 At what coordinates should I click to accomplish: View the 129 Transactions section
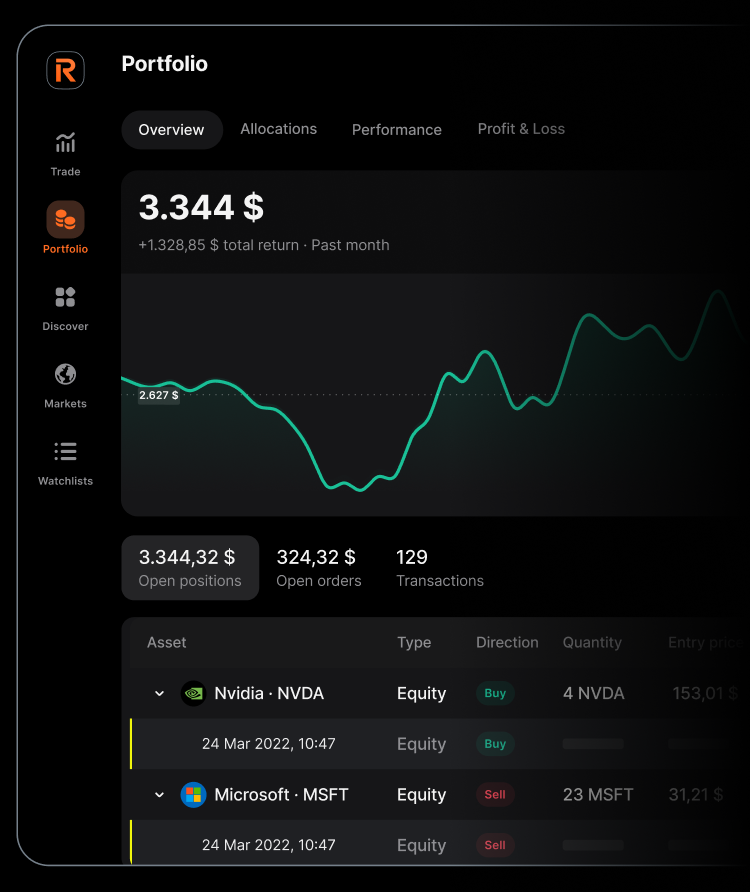tap(439, 568)
